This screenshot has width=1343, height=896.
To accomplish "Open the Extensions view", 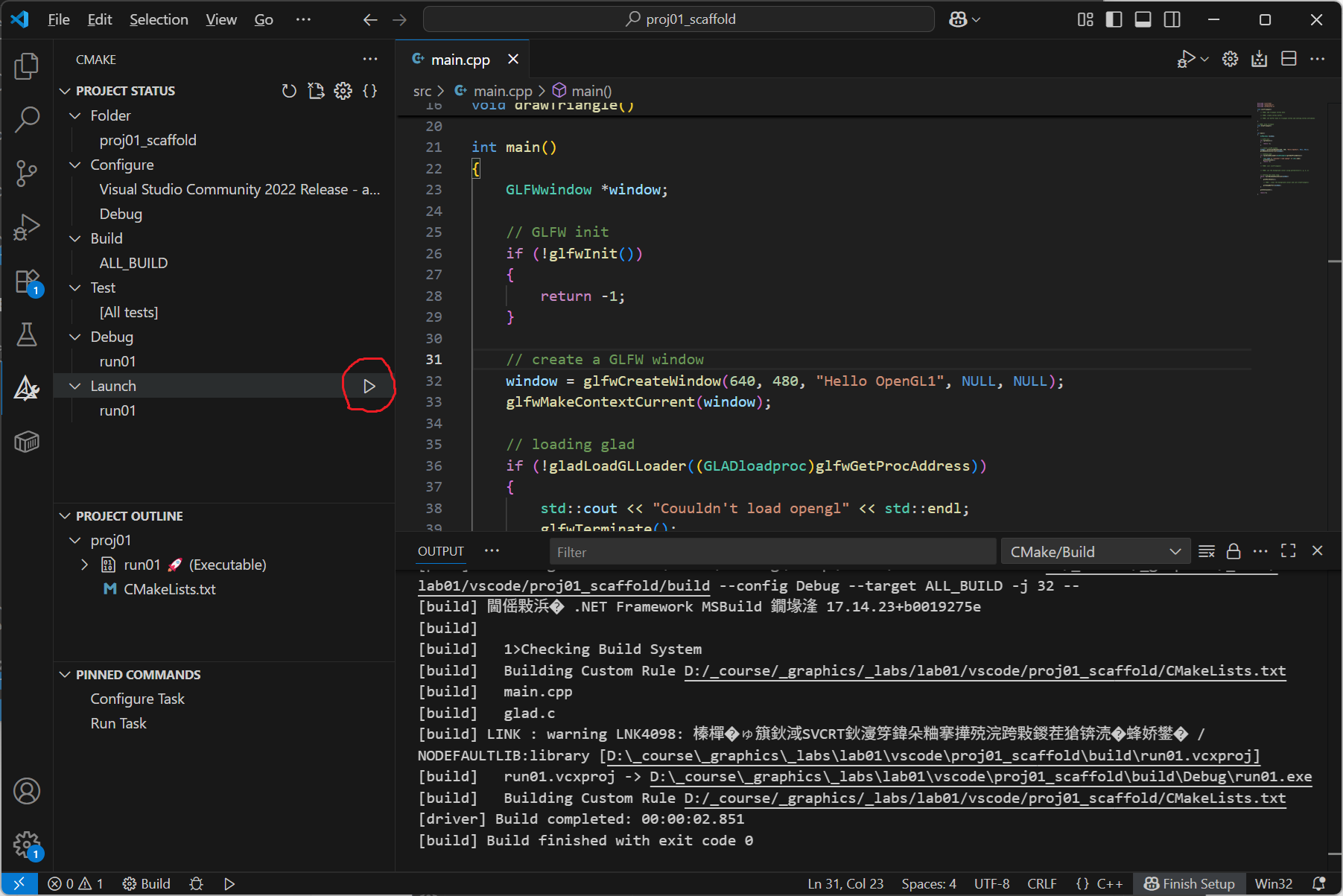I will point(27,282).
